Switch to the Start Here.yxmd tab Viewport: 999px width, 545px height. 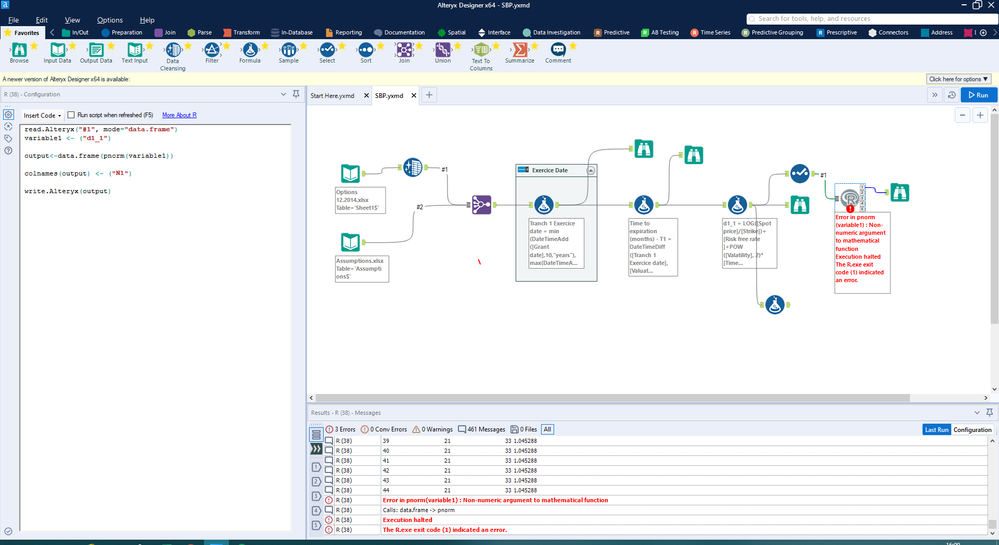331,95
